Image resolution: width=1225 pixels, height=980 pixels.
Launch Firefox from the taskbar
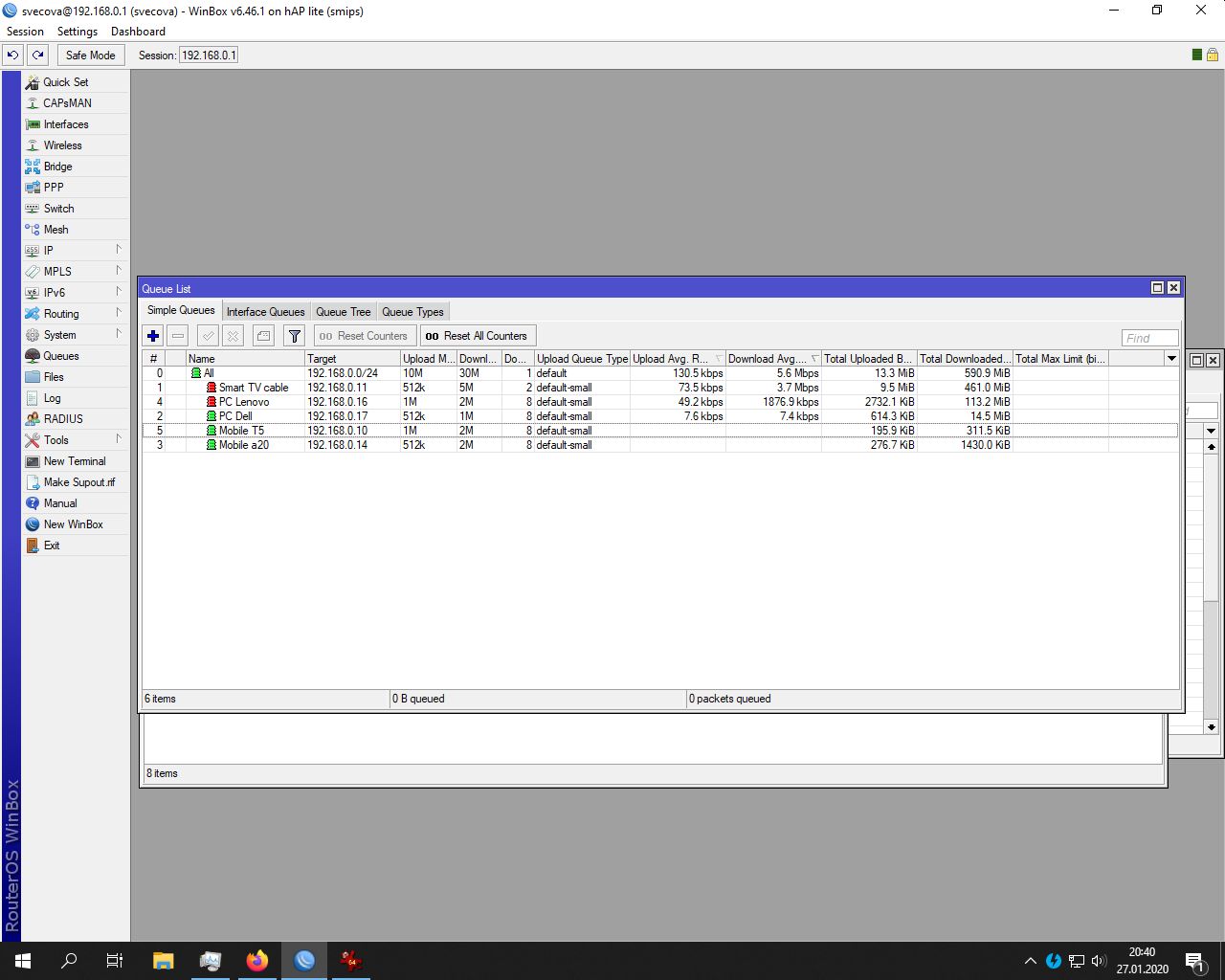tap(256, 960)
